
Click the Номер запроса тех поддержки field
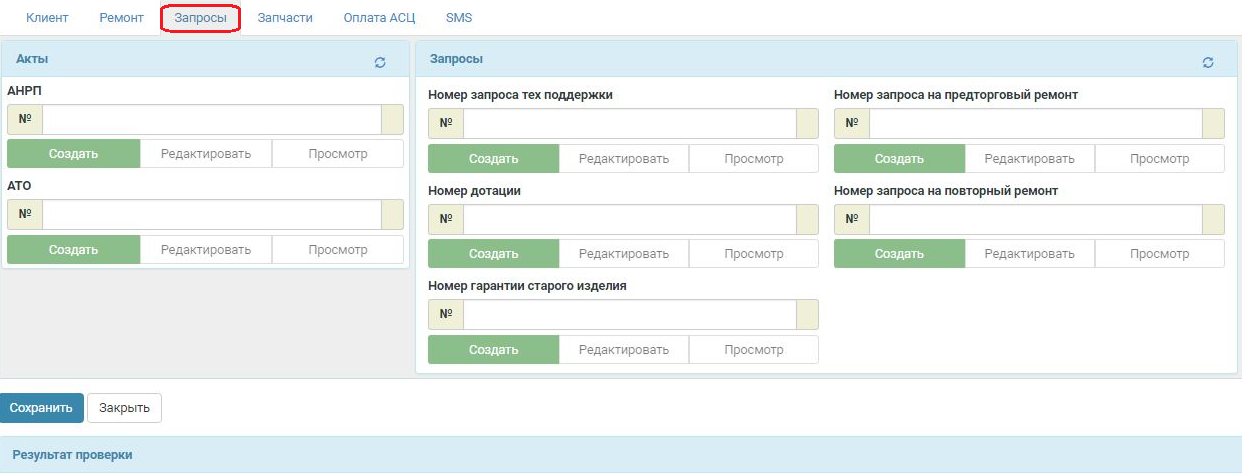pyautogui.click(x=630, y=124)
